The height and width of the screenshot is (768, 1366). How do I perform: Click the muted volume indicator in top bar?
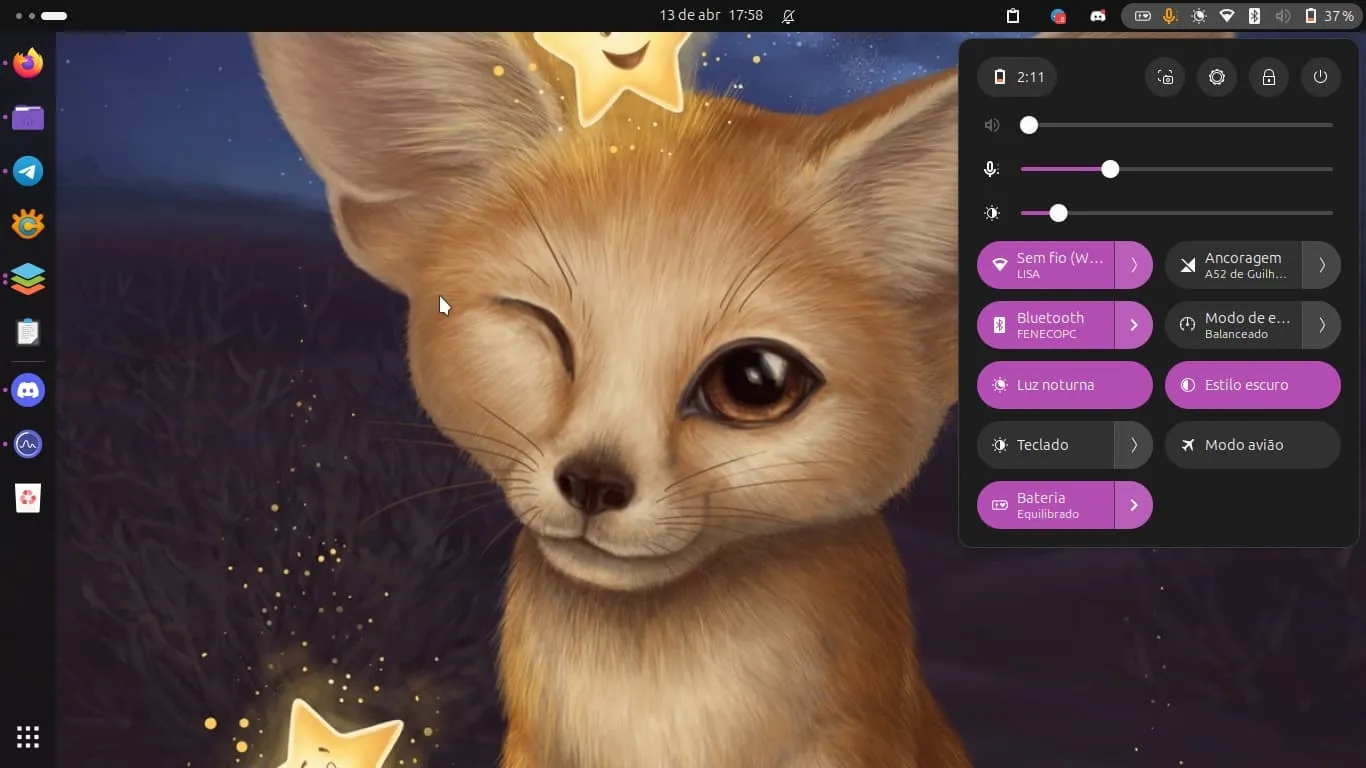click(1283, 16)
